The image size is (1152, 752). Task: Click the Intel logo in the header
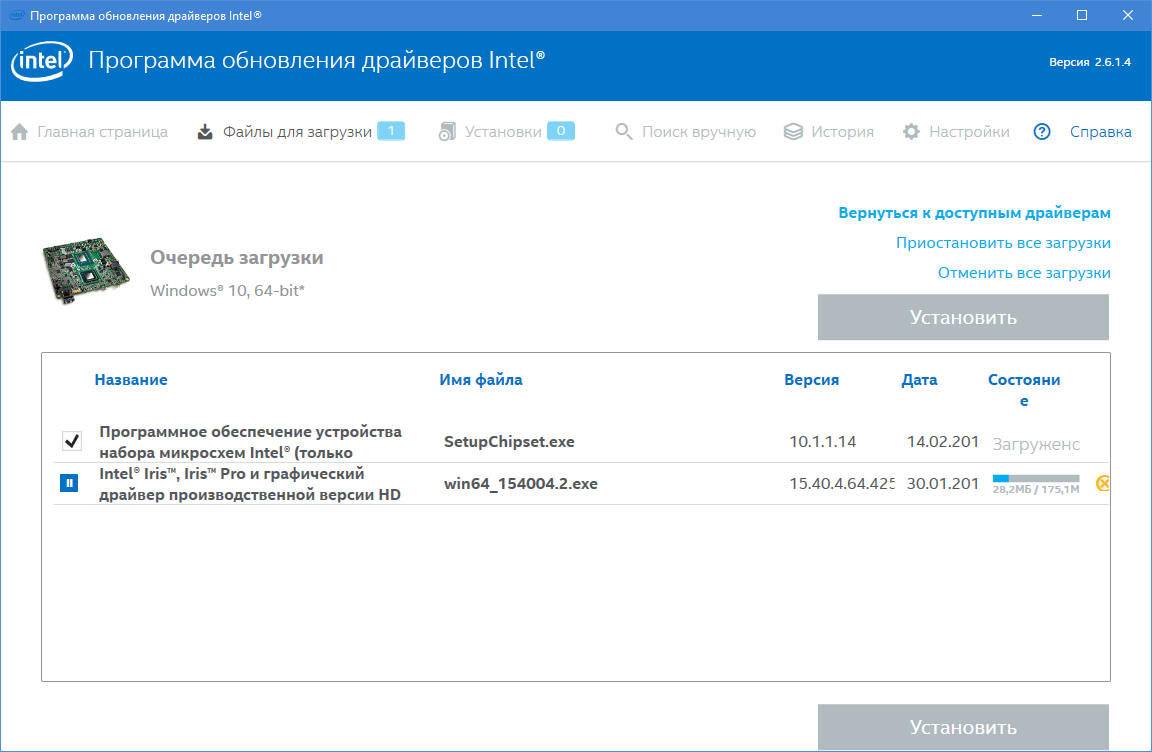pyautogui.click(x=42, y=61)
